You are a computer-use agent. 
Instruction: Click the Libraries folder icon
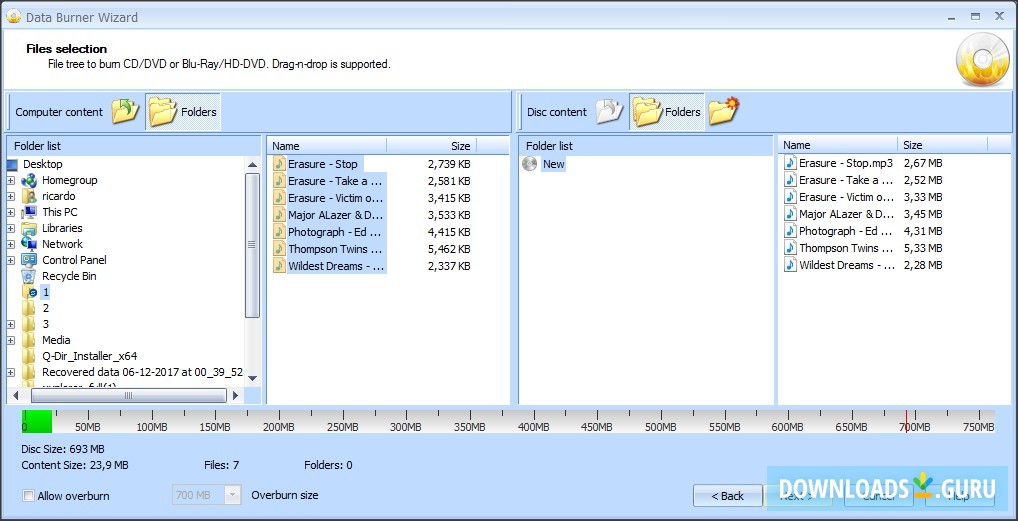(x=29, y=228)
